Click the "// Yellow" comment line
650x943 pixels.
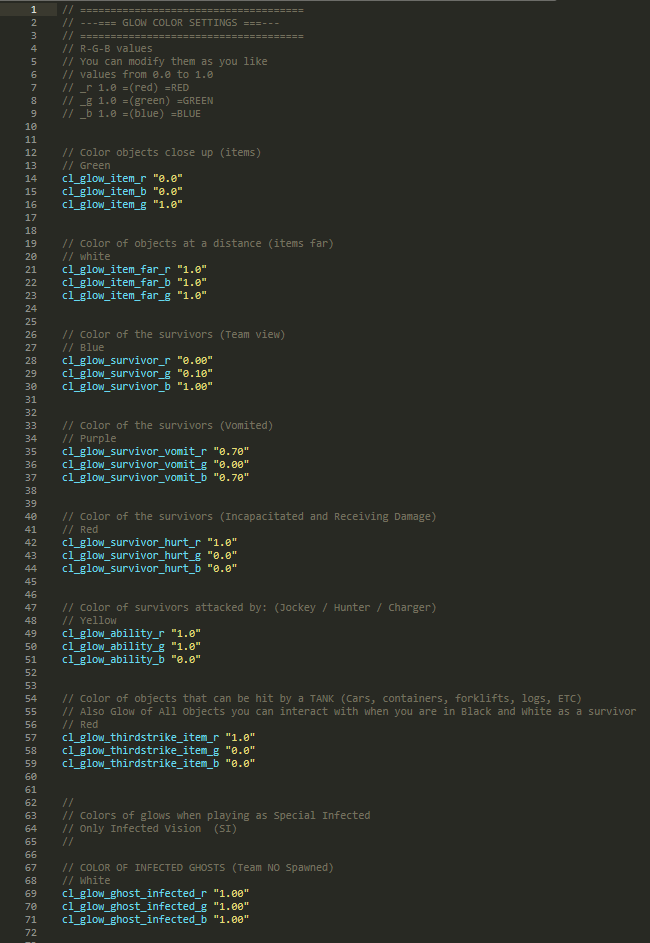(x=89, y=620)
